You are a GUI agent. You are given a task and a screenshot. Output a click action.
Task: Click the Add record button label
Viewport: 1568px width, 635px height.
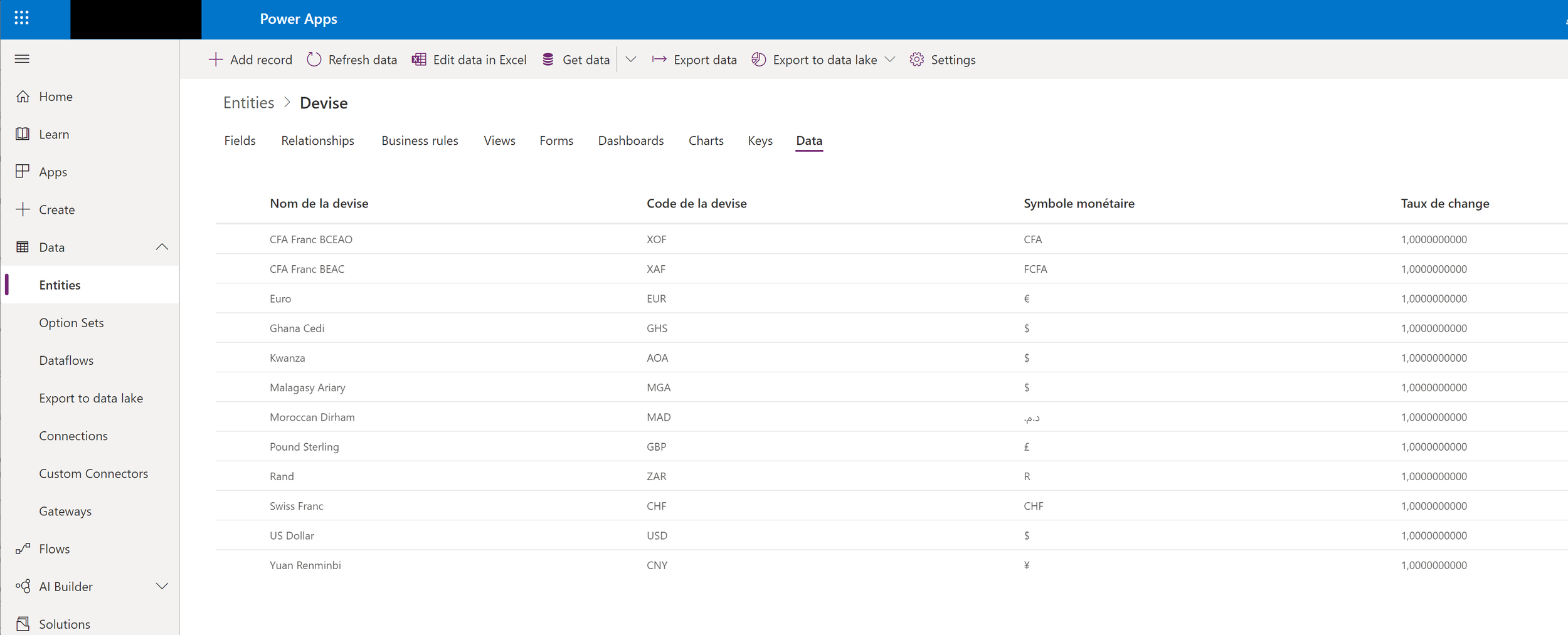point(262,60)
